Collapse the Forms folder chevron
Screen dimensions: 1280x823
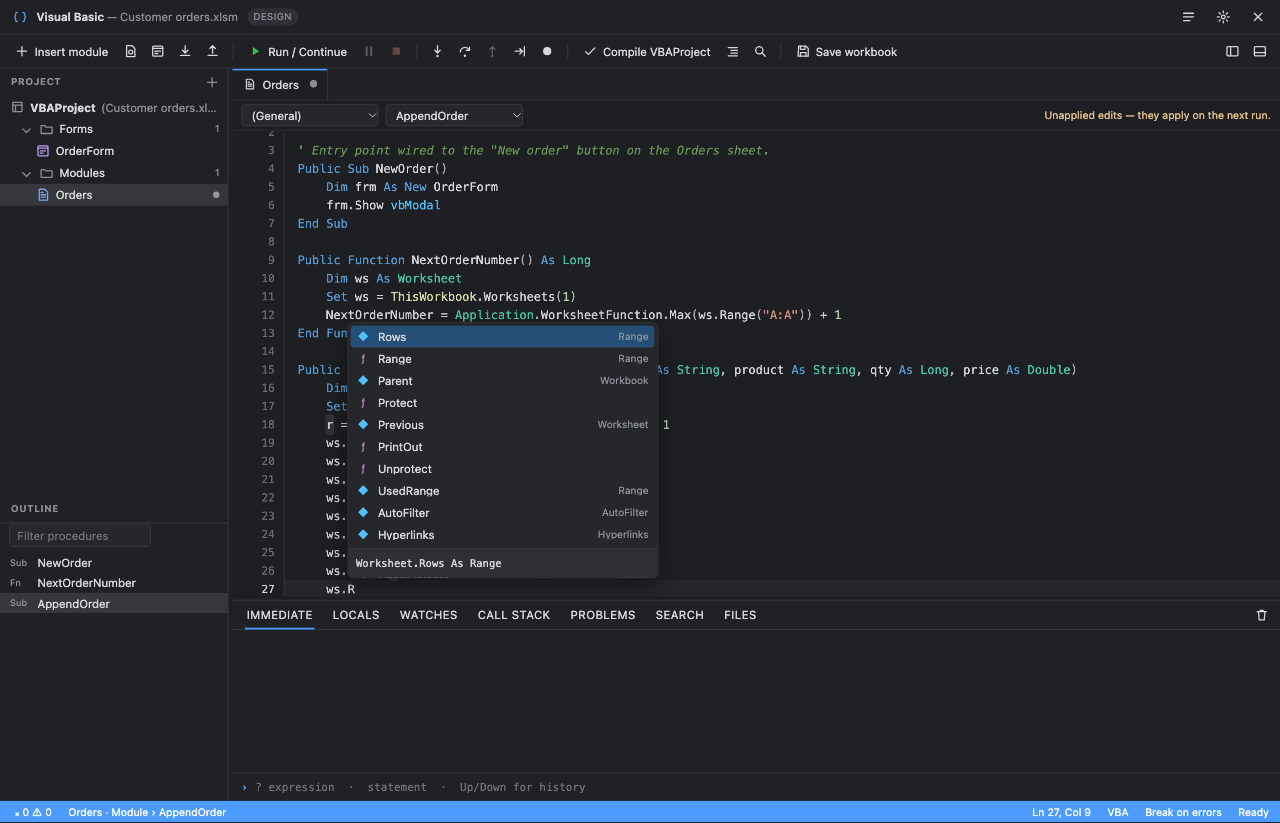click(x=27, y=129)
